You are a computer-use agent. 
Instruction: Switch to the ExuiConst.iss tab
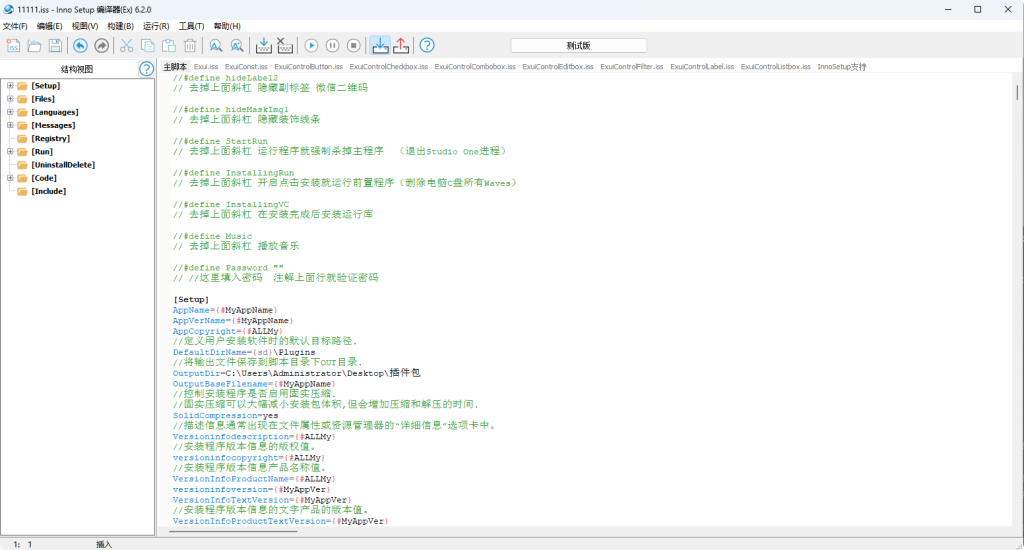[x=246, y=67]
